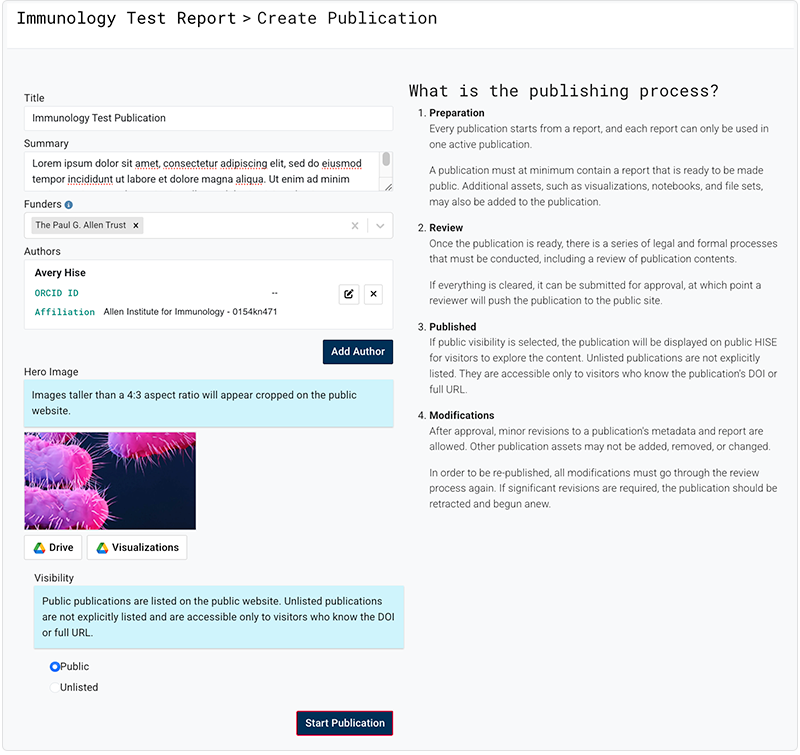Edit author Avery Hise
Viewport: 800px width, 755px height.
(348, 294)
